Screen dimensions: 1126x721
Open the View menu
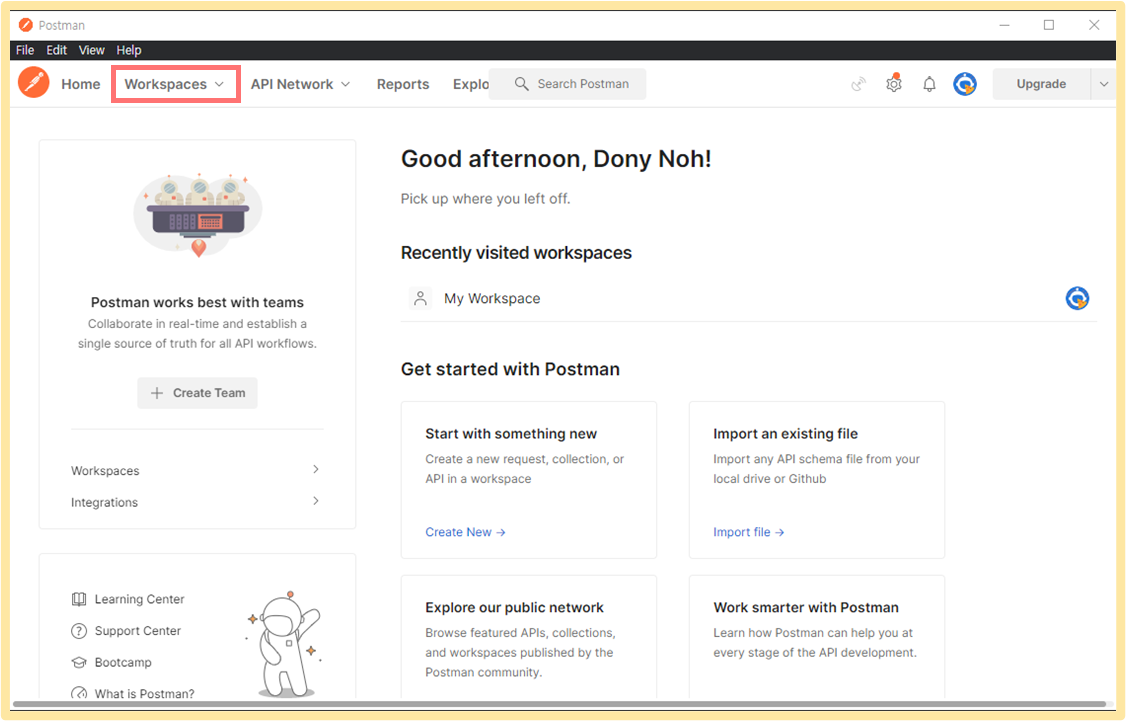(x=91, y=50)
